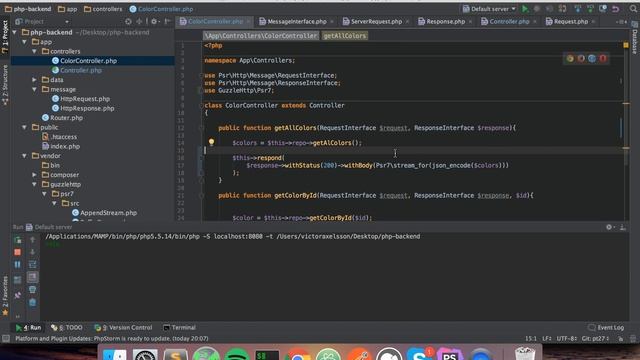
Task: Show VCS history clock icon
Action: click(x=603, y=9)
